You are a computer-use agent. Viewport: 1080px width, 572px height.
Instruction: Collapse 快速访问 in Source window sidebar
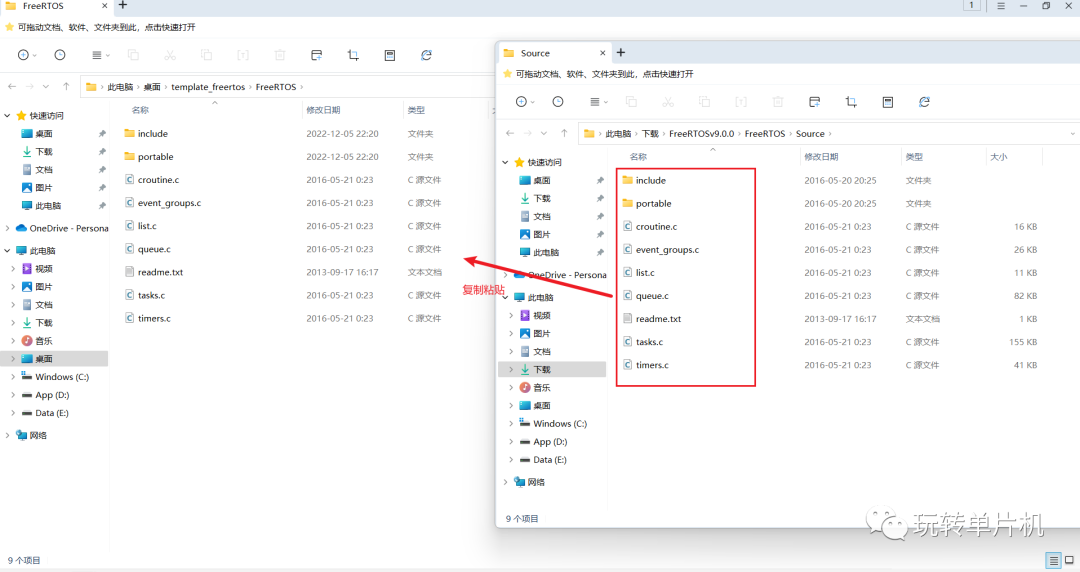[506, 163]
